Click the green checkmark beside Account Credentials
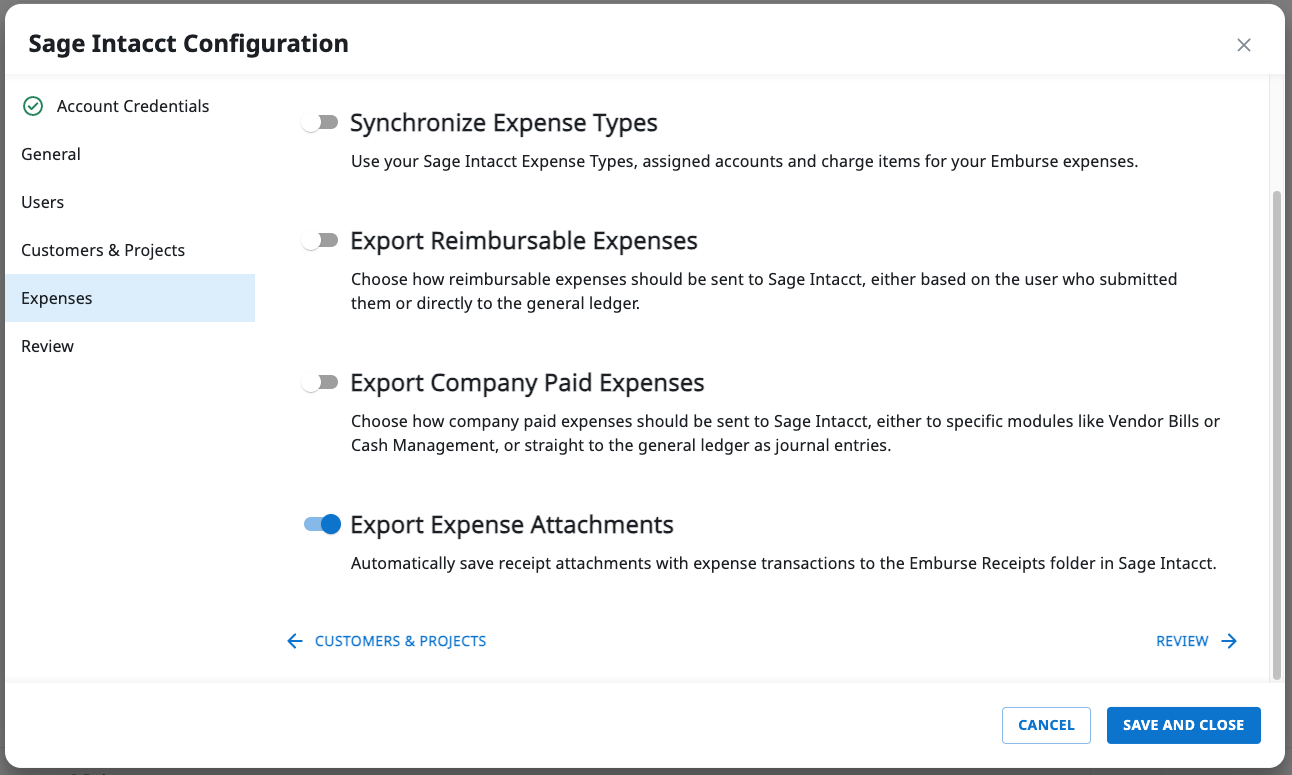This screenshot has height=775, width=1292. pyautogui.click(x=33, y=106)
